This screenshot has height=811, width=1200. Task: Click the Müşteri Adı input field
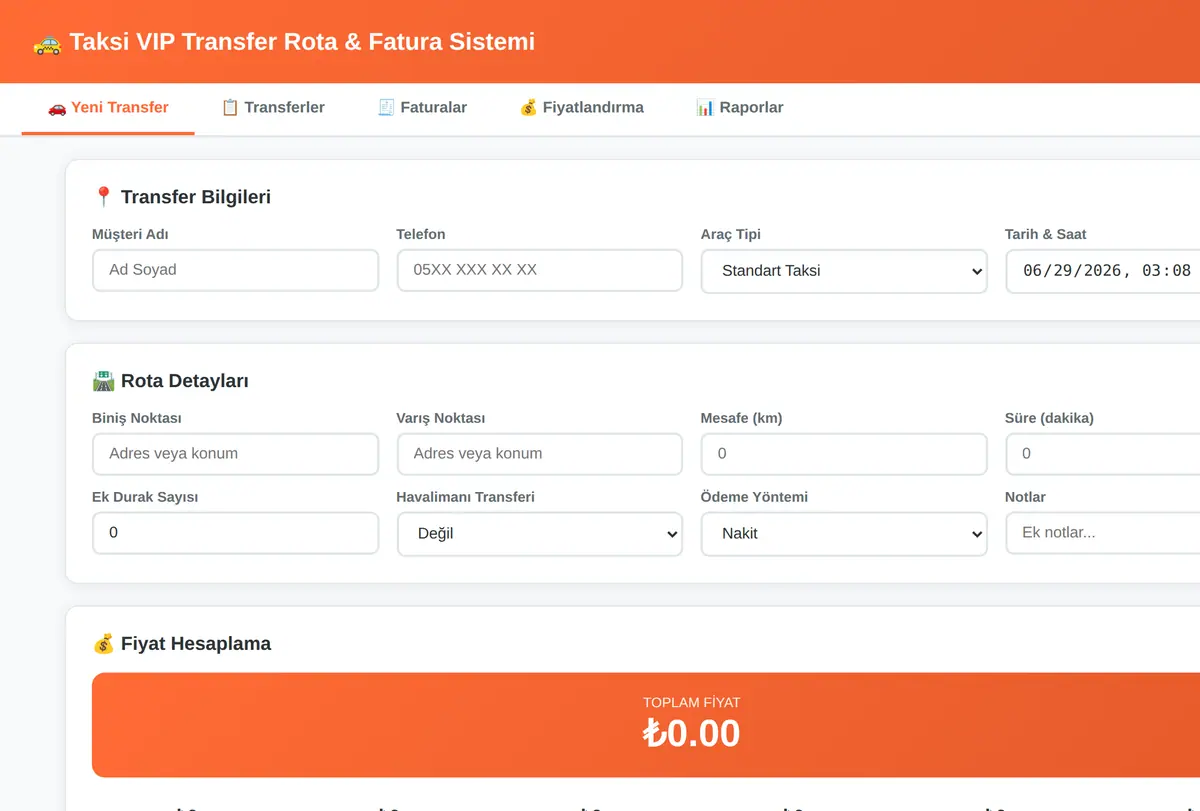[236, 270]
